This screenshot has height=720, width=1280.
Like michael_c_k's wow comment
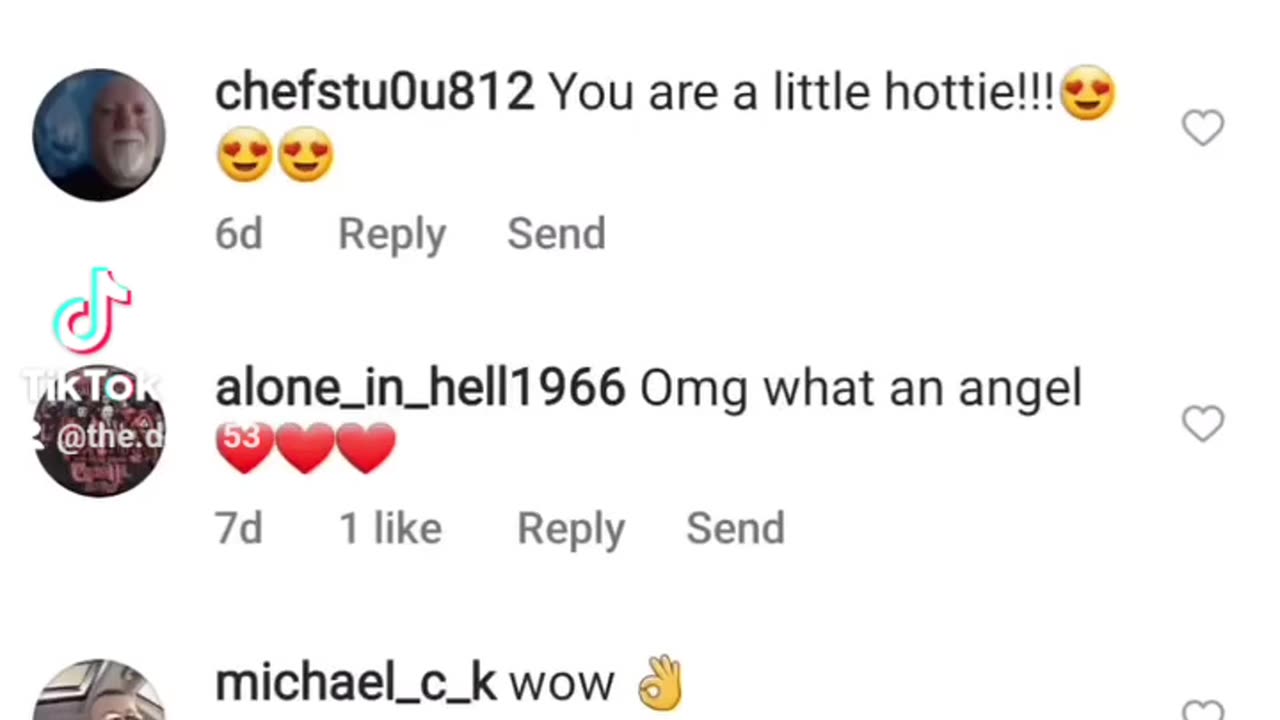[1202, 710]
